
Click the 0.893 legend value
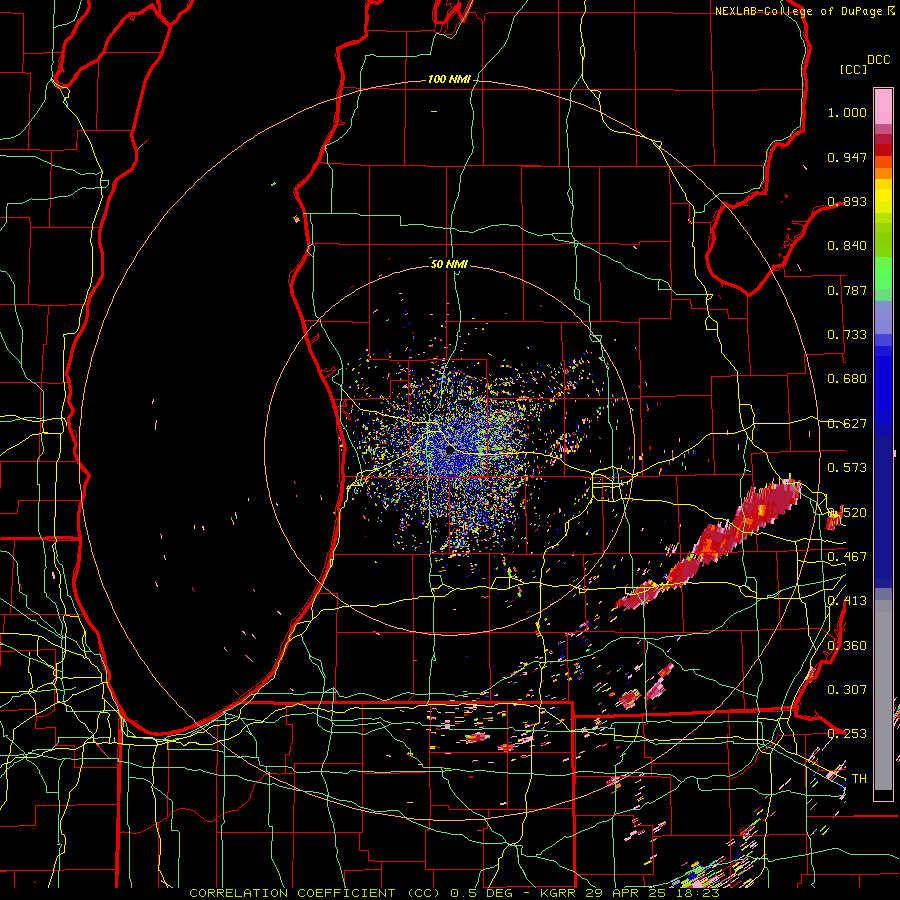tap(847, 201)
